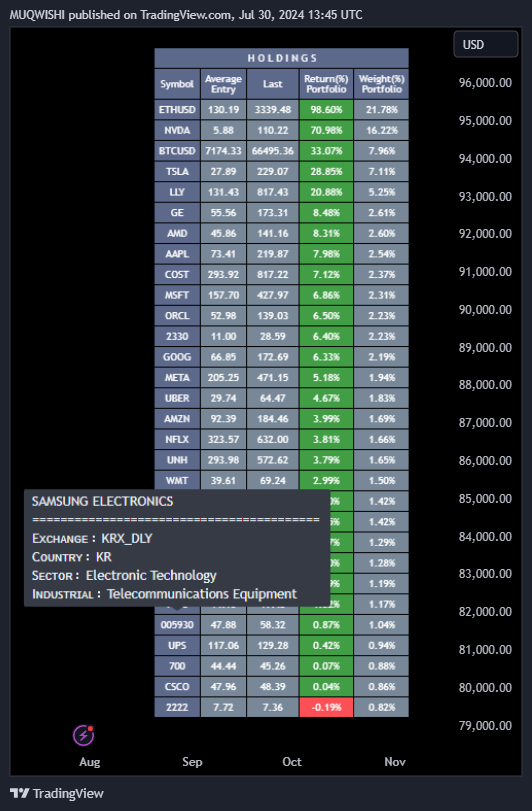Click the green 98.60% return cell
The width and height of the screenshot is (532, 811).
point(326,110)
